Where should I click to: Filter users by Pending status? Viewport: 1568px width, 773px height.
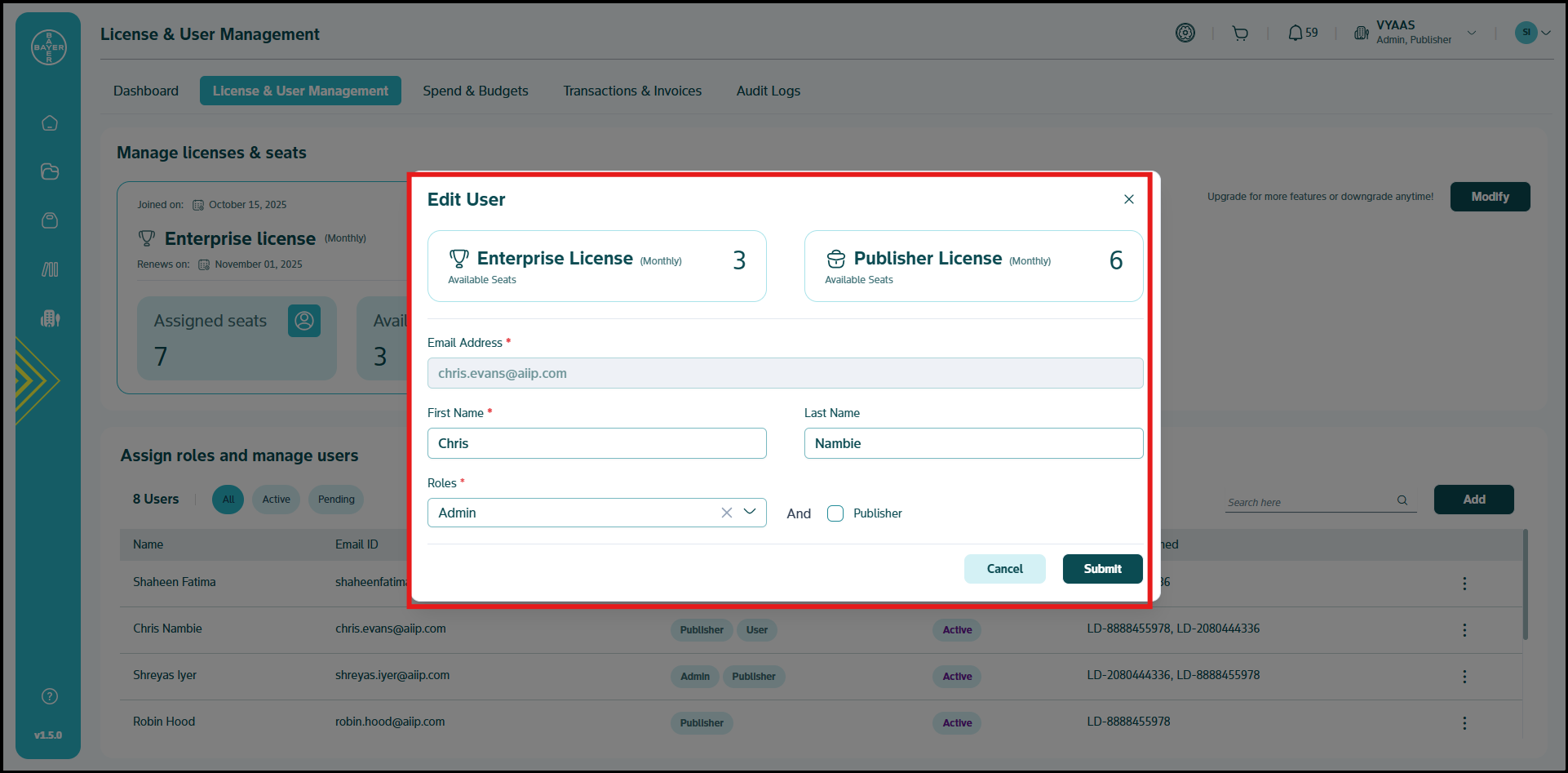click(x=336, y=500)
